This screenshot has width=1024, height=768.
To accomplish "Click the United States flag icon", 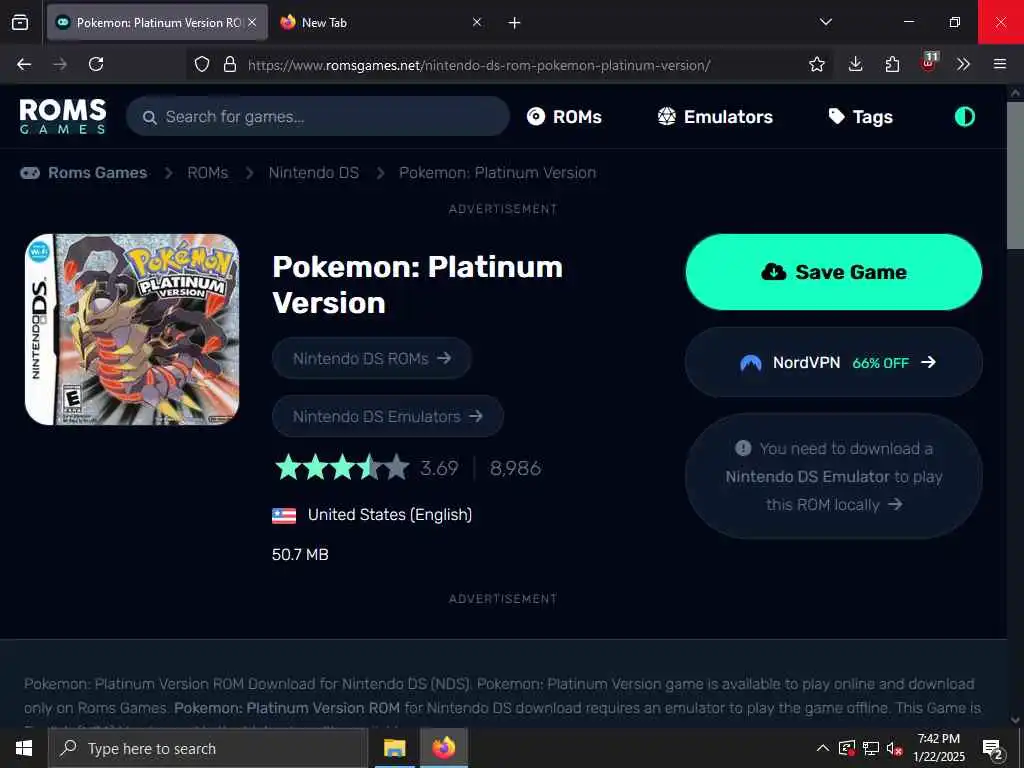I will [x=284, y=515].
